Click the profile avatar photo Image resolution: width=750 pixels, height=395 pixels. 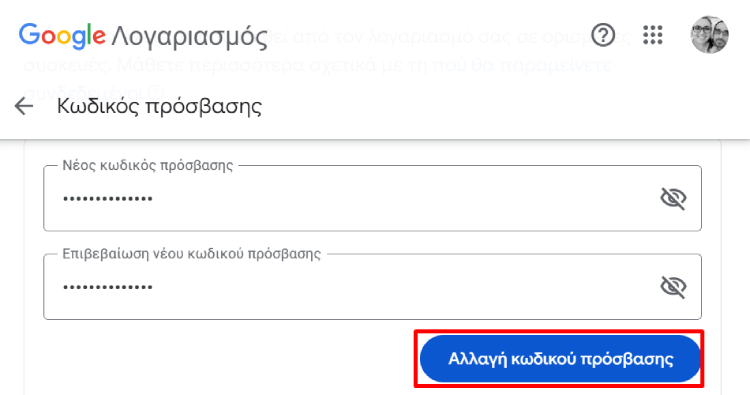tap(710, 34)
